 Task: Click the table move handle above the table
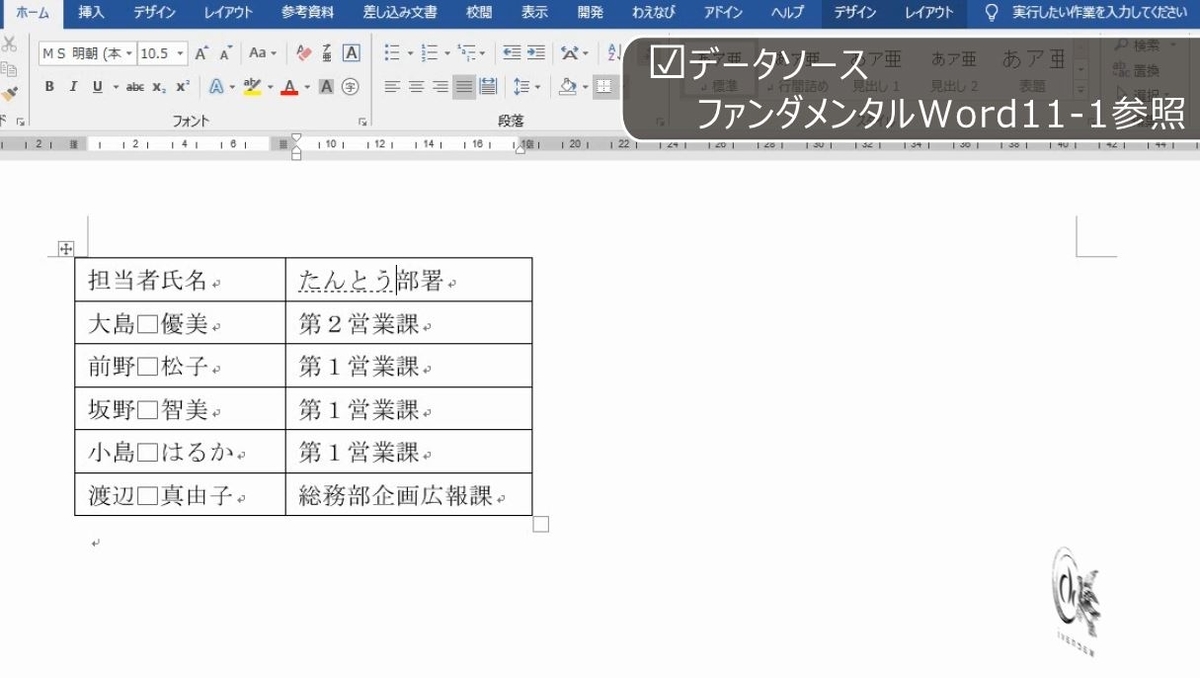(65, 247)
